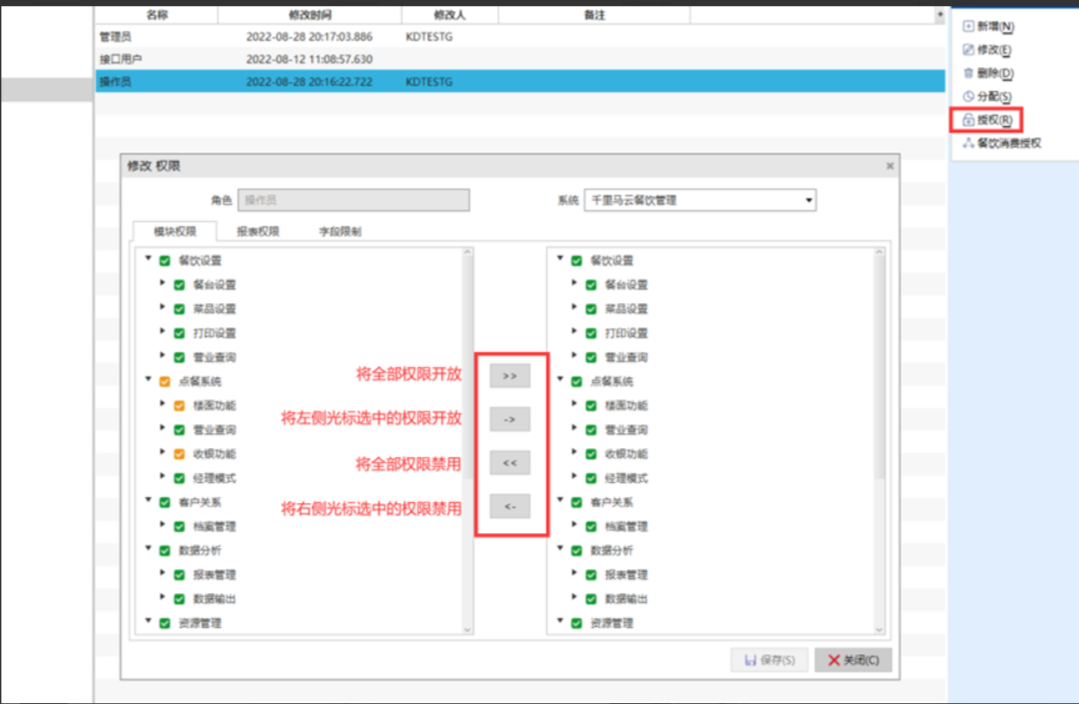Click the 修改(E) edit icon
Screen dimensions: 1079x704
coord(968,50)
